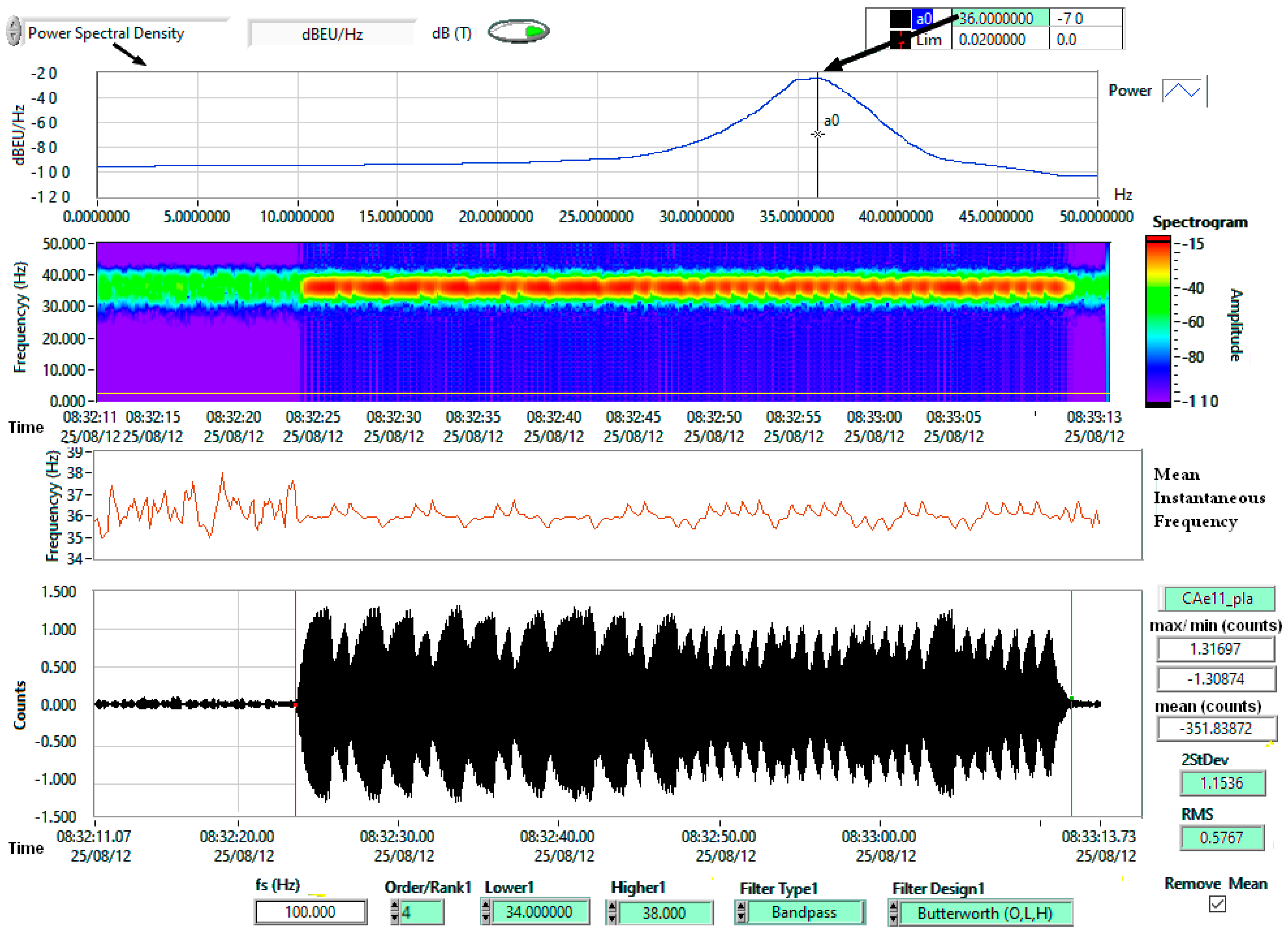Click the Power Spectral Density selector arrows
The height and width of the screenshot is (934, 1288).
14,31
